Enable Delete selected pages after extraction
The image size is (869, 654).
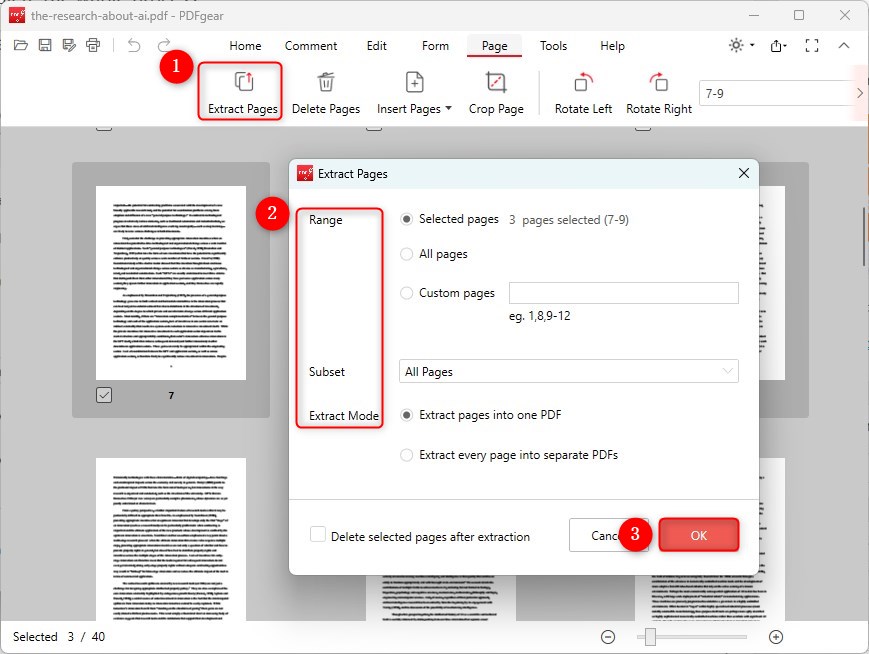pos(317,536)
